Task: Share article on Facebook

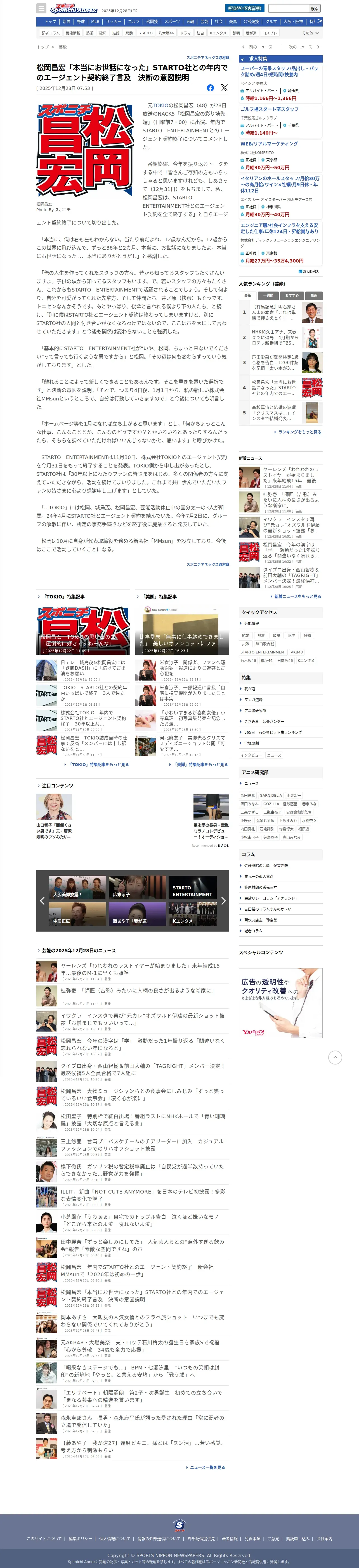Action: click(x=210, y=88)
